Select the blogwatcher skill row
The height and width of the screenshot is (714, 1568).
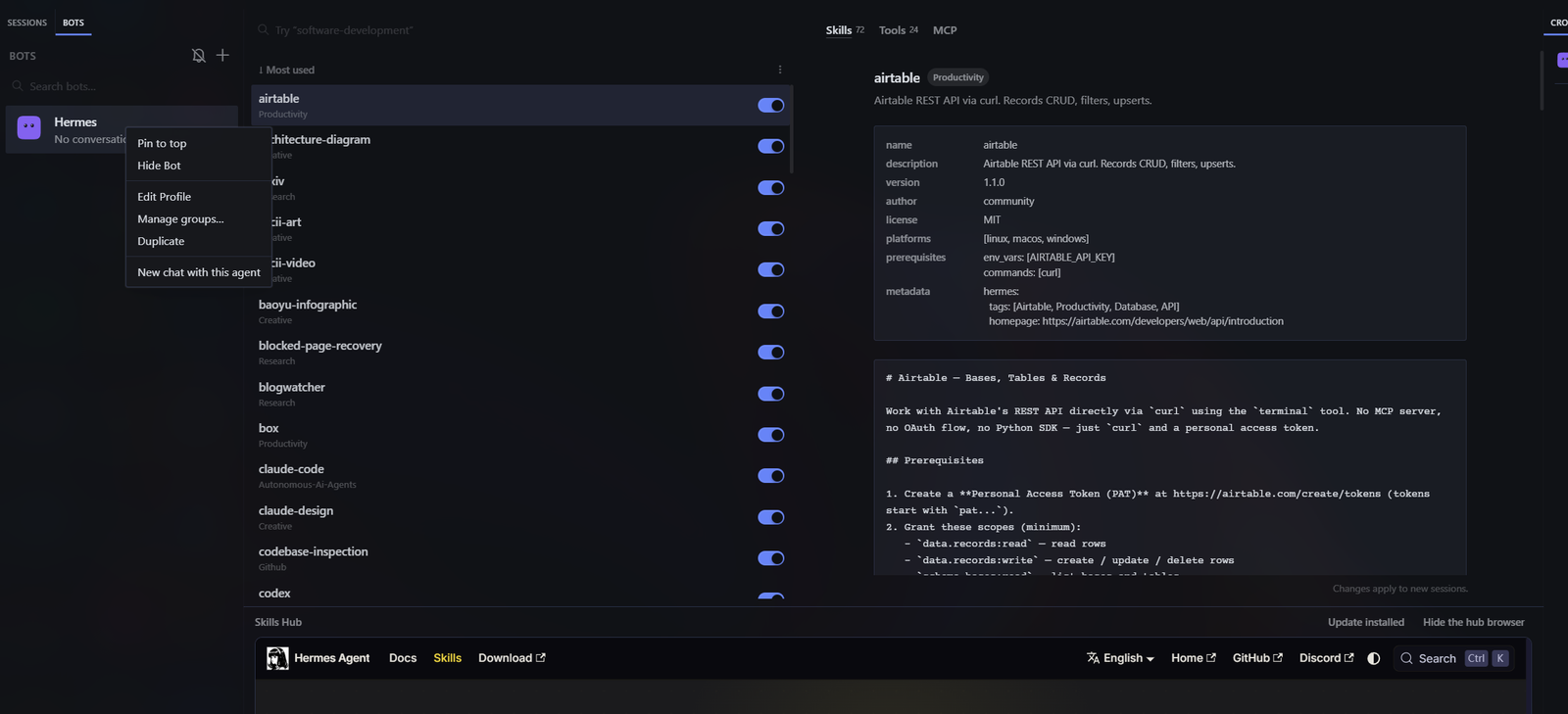(x=521, y=394)
